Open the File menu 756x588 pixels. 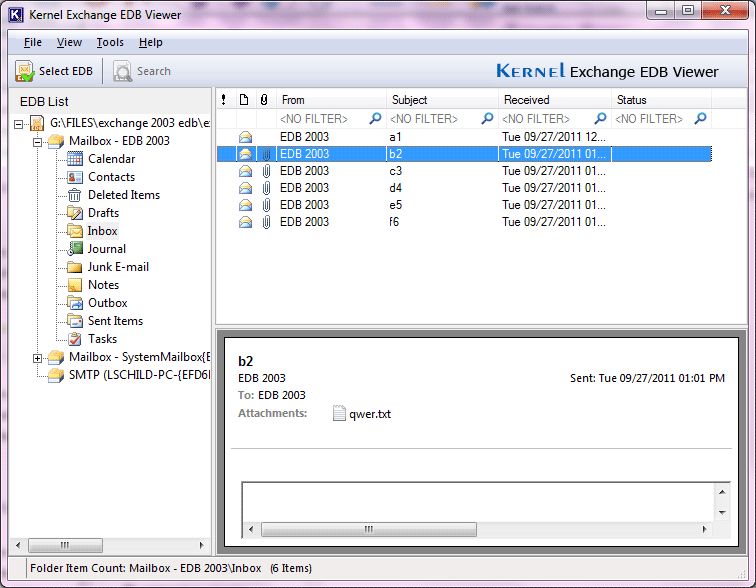tap(33, 42)
